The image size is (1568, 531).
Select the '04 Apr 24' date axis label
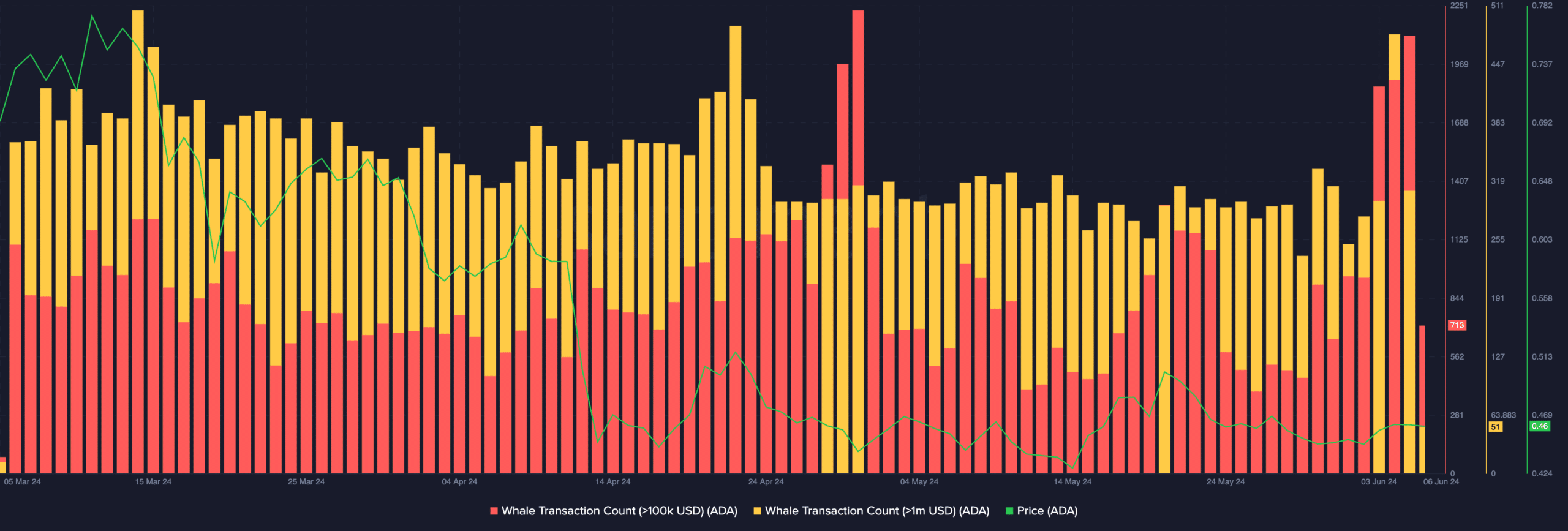[459, 482]
